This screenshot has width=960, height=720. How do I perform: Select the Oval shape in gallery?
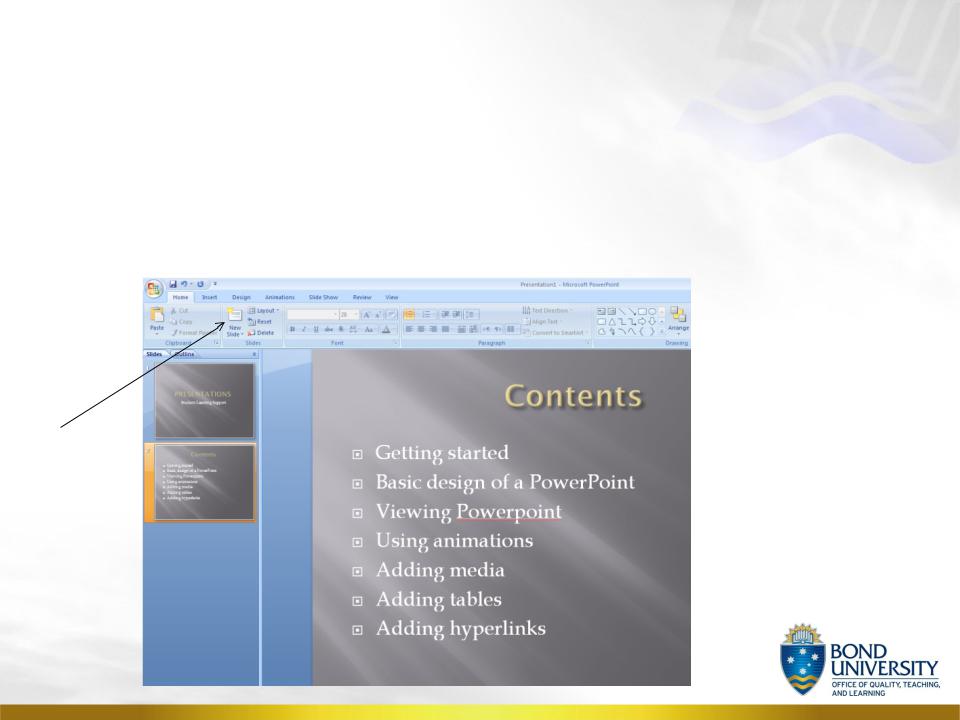(652, 312)
